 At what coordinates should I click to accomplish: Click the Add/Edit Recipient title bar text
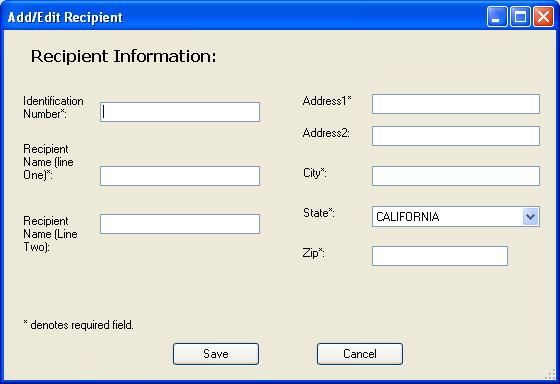coord(65,17)
